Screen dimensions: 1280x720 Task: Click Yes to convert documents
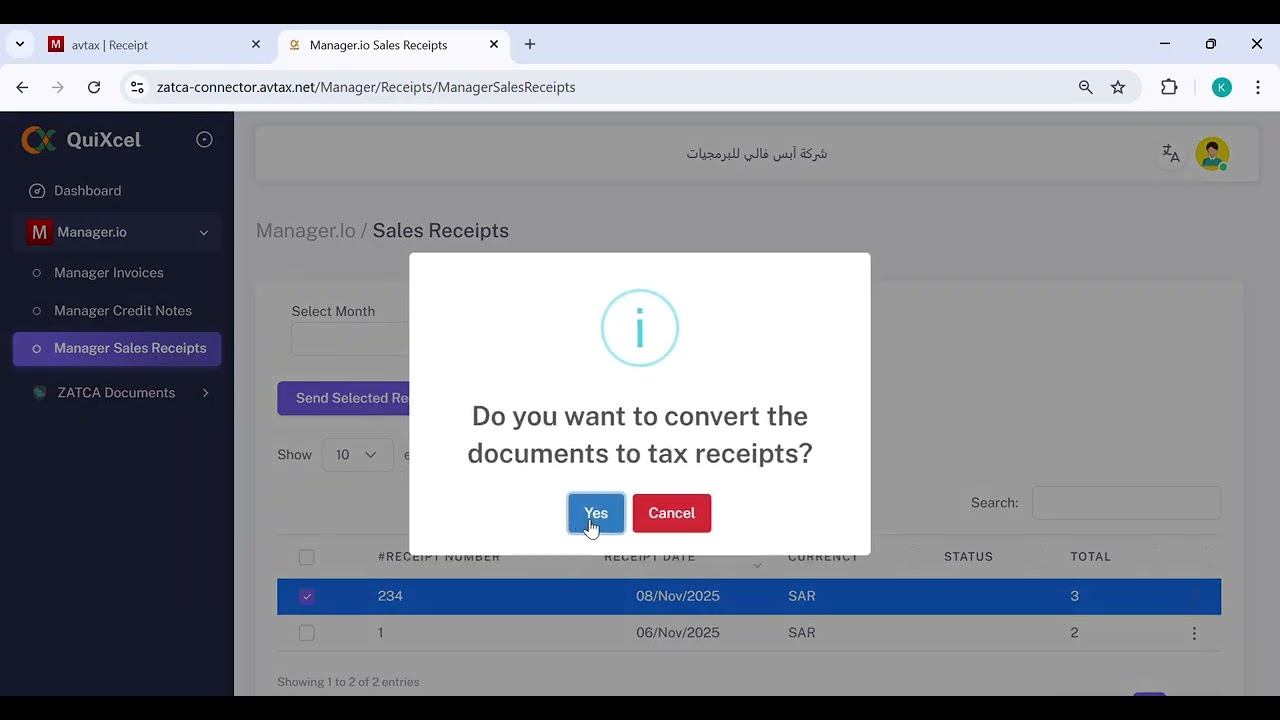(595, 513)
